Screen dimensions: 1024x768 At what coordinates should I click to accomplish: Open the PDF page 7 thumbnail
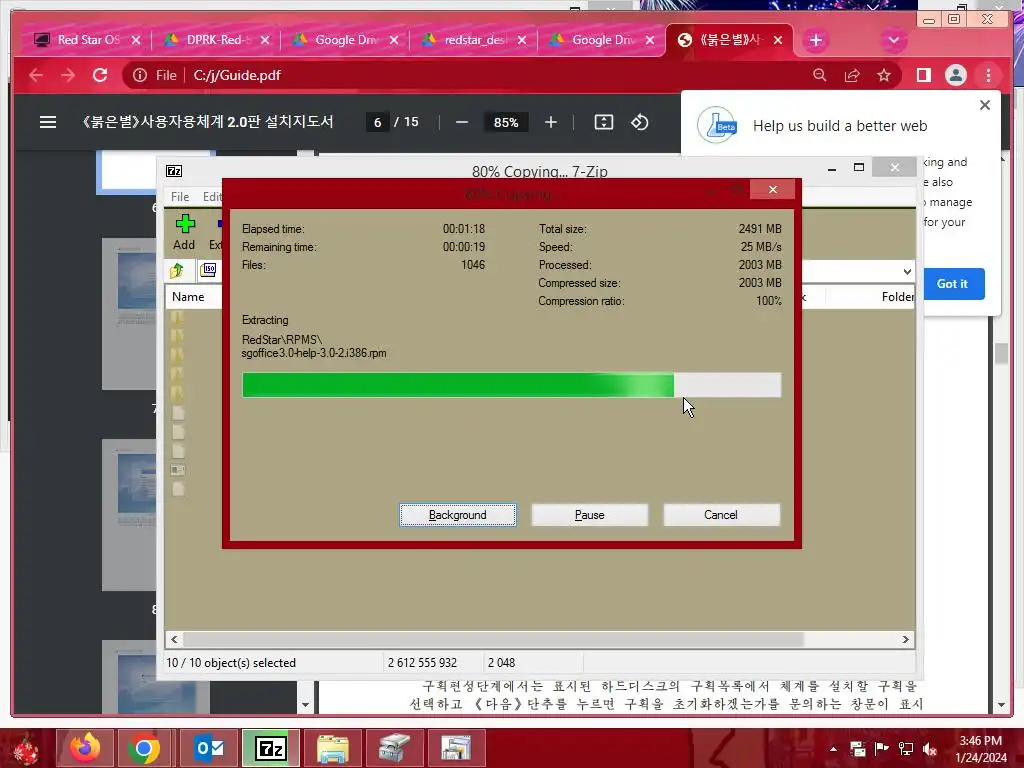pyautogui.click(x=129, y=313)
